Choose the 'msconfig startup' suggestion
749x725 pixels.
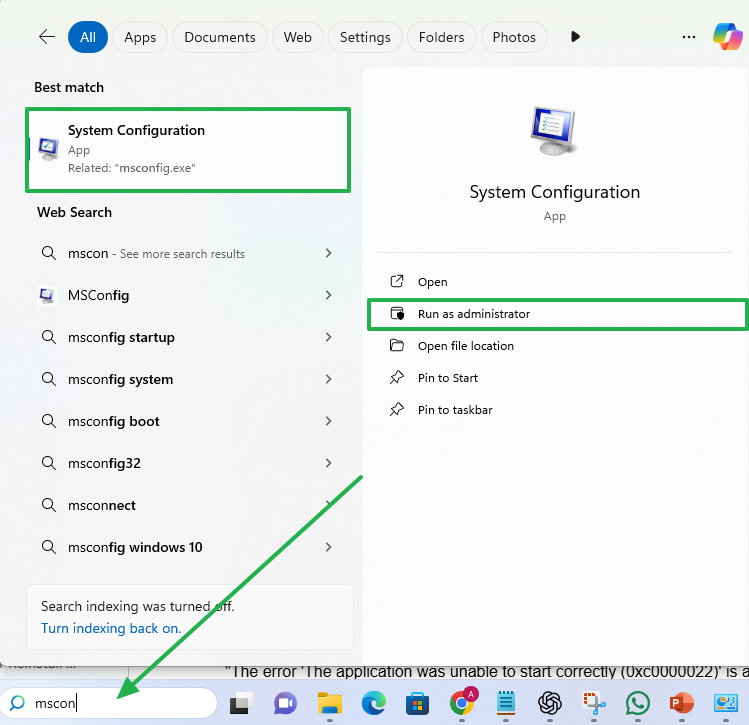point(188,337)
